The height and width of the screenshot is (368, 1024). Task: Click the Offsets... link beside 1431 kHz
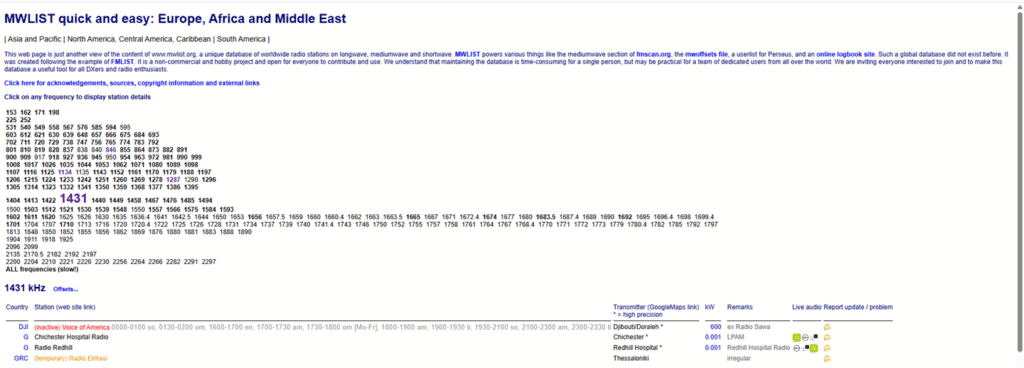(65, 289)
